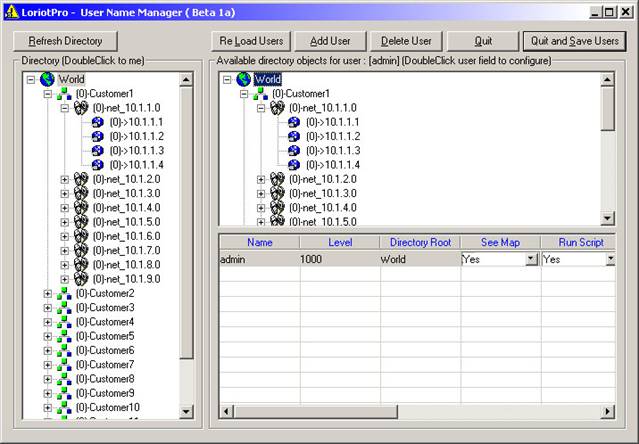Open the Run Script dropdown for admin
The height and width of the screenshot is (444, 639).
click(x=610, y=259)
